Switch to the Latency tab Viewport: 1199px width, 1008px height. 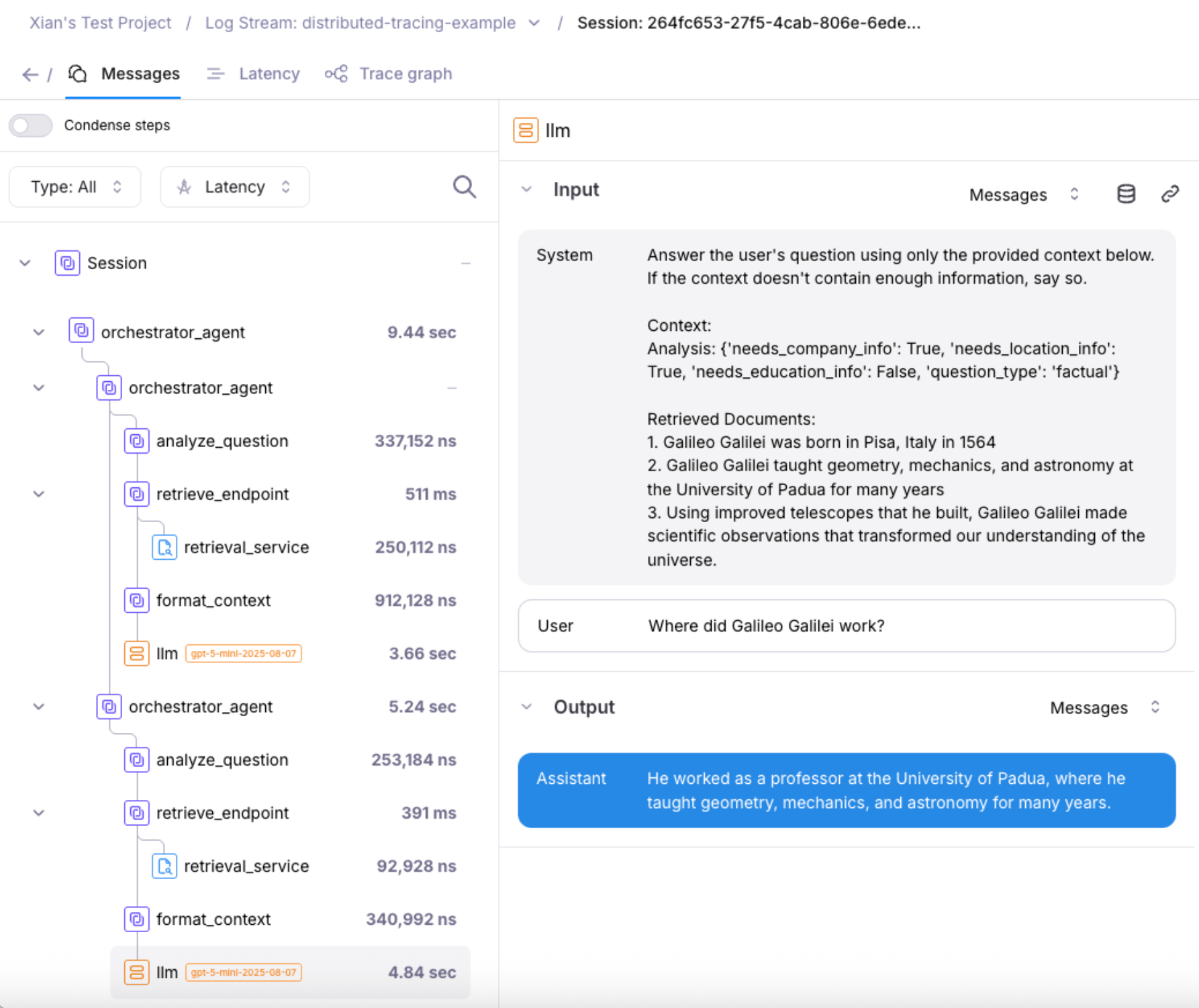pos(253,74)
